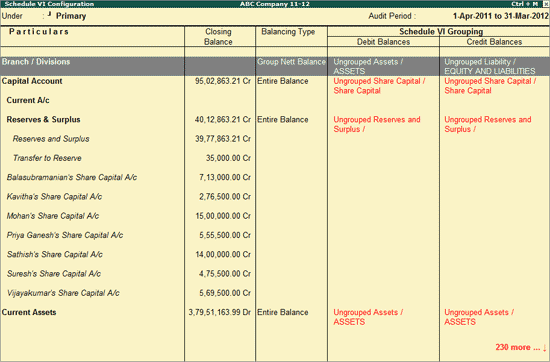Click closing balance 39,77,863.21 Cr
This screenshot has width=550, height=362.
tap(223, 139)
